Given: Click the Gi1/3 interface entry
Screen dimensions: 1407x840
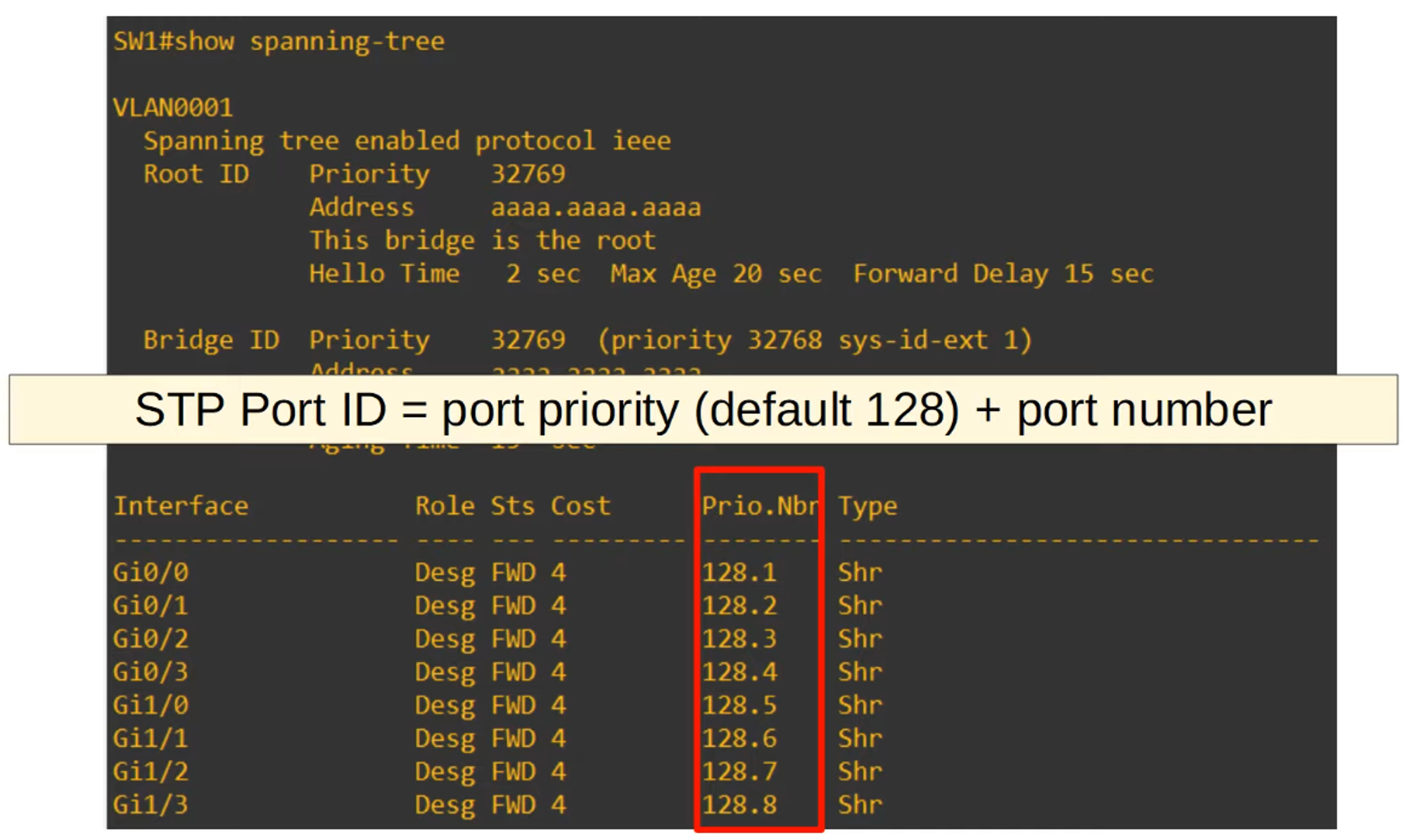Looking at the screenshot, I should click(x=151, y=804).
